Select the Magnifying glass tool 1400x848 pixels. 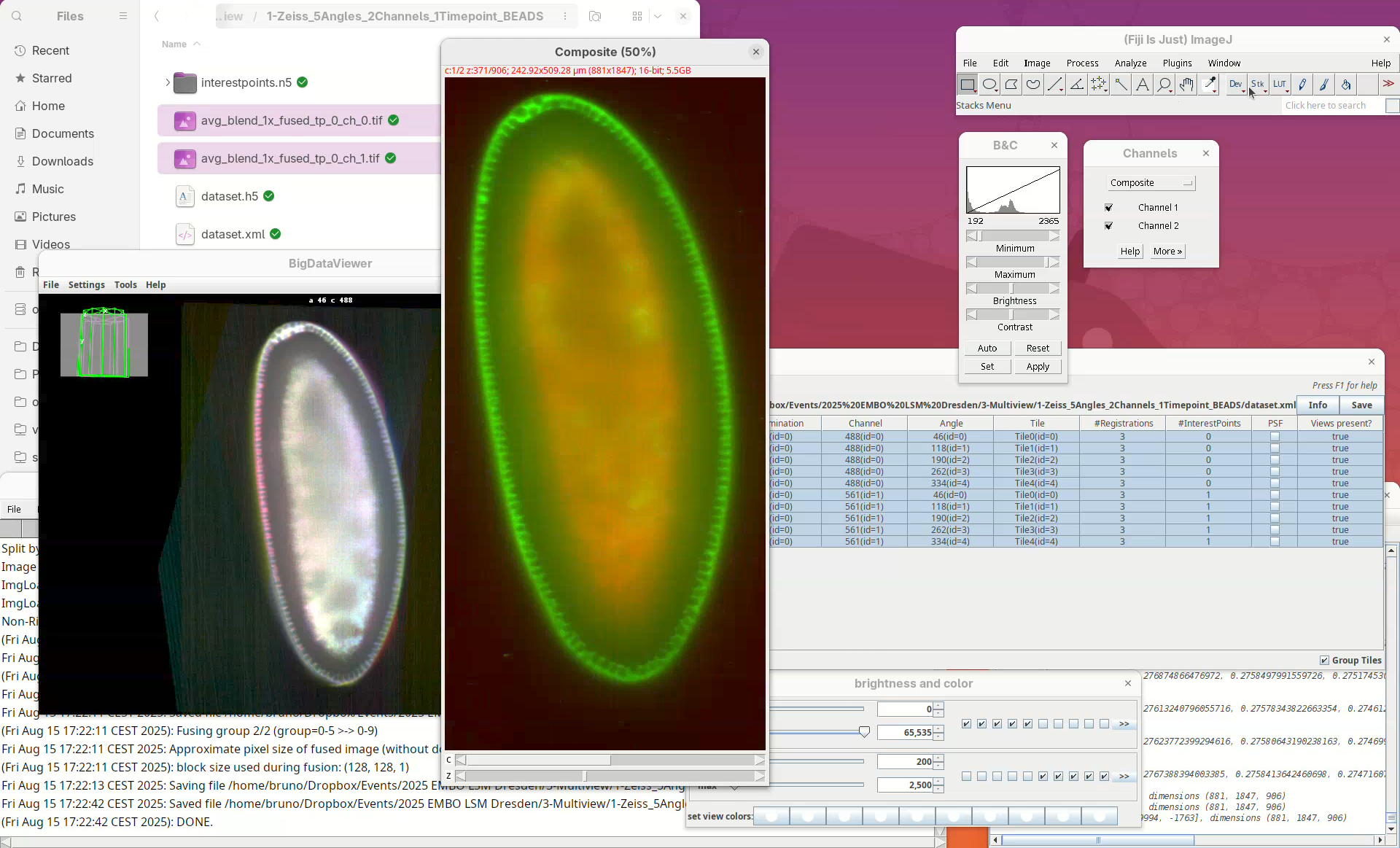(1164, 85)
